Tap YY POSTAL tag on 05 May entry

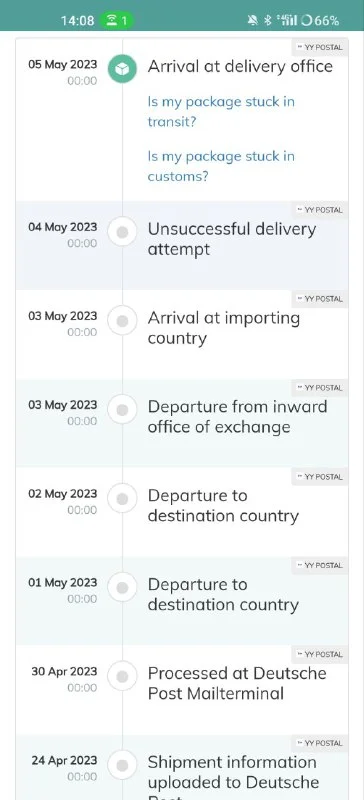click(320, 47)
